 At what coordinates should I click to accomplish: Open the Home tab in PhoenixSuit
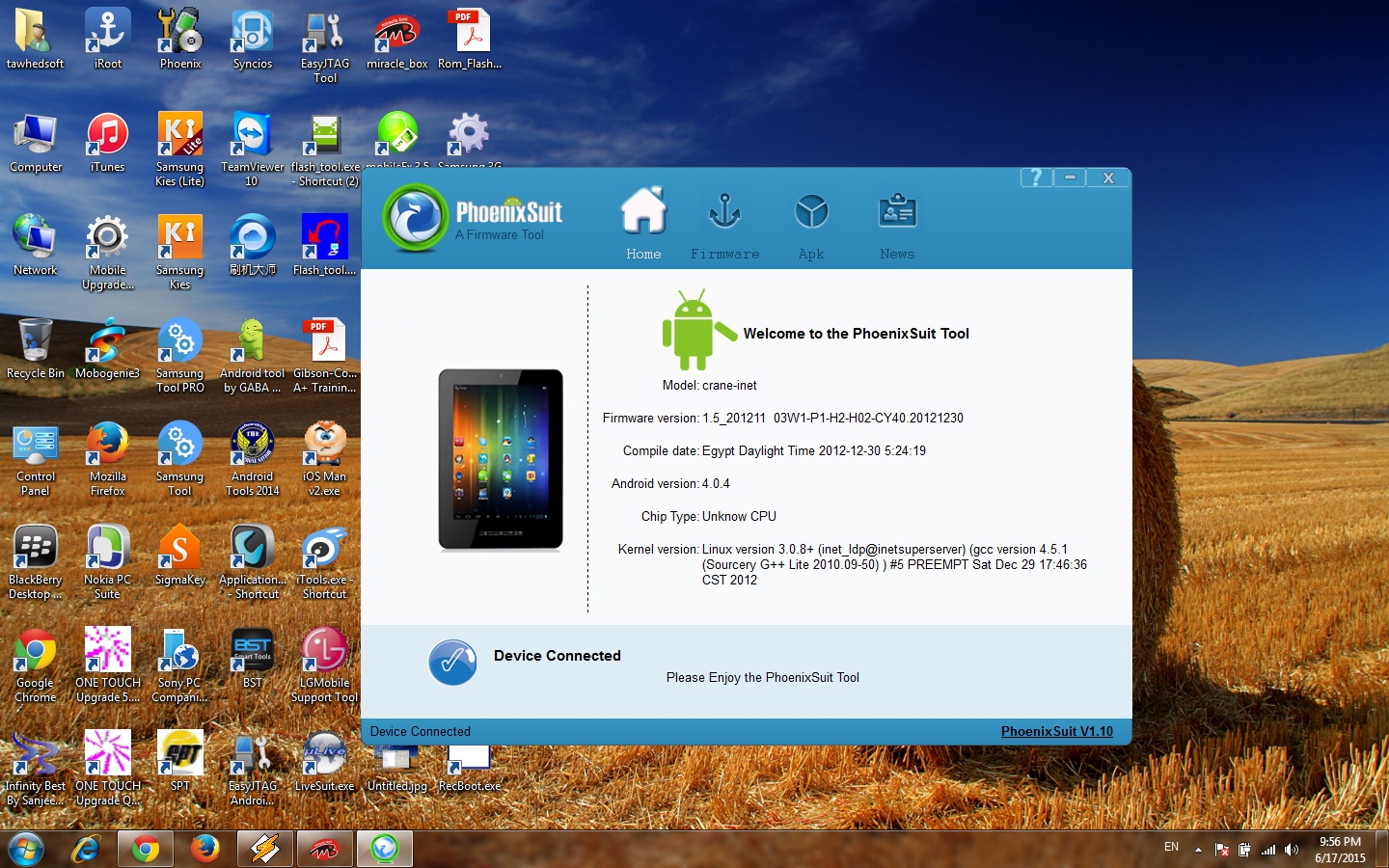tap(643, 224)
